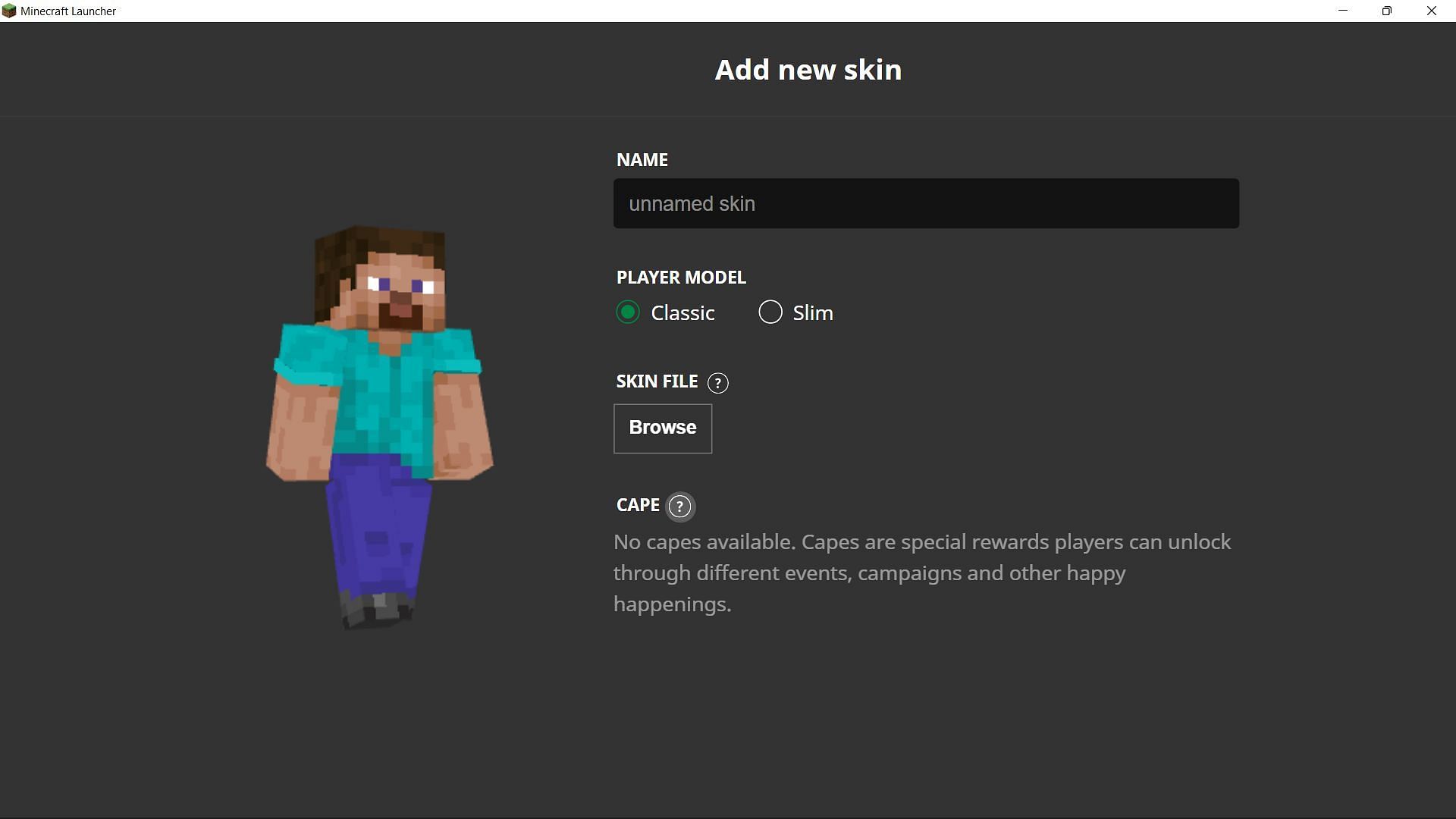1456x819 pixels.
Task: Open the Add New Skin title menu
Action: pos(808,69)
